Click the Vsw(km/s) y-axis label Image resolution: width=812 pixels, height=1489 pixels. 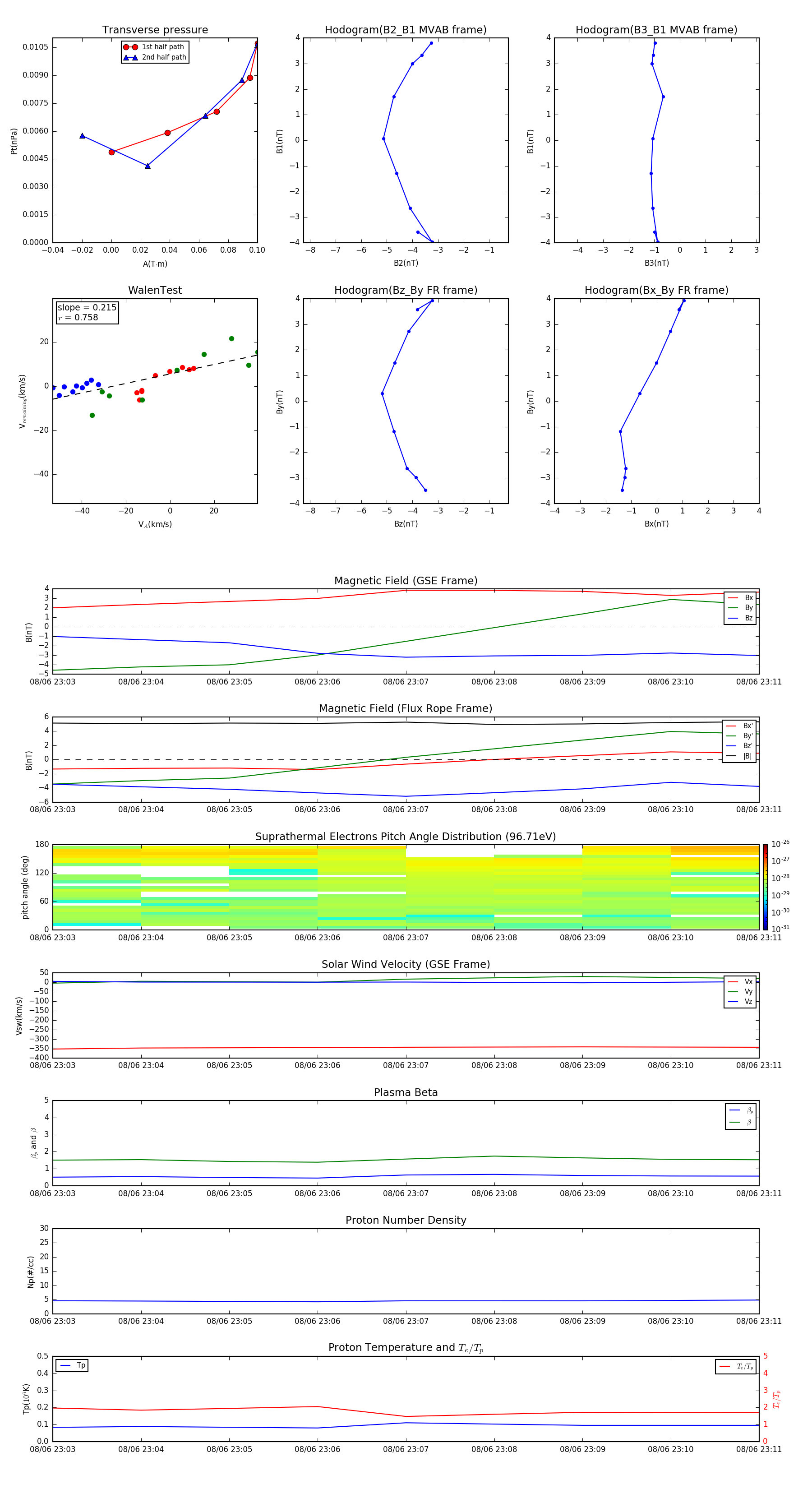coord(19,1016)
